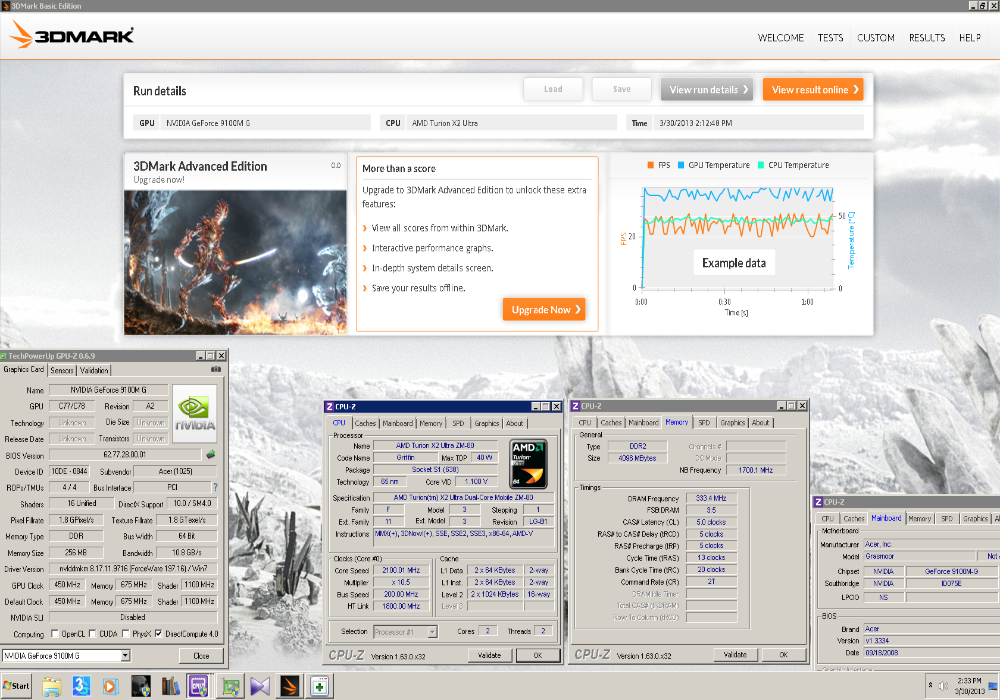Open the green plus app in the taskbar
Viewport: 1000px width, 700px height.
click(320, 686)
